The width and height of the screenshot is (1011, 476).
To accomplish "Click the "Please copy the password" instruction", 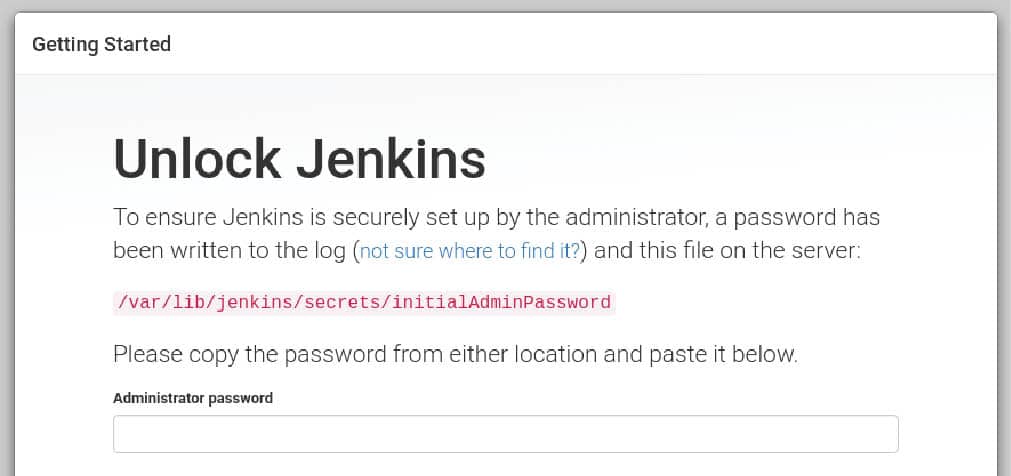I will [454, 354].
